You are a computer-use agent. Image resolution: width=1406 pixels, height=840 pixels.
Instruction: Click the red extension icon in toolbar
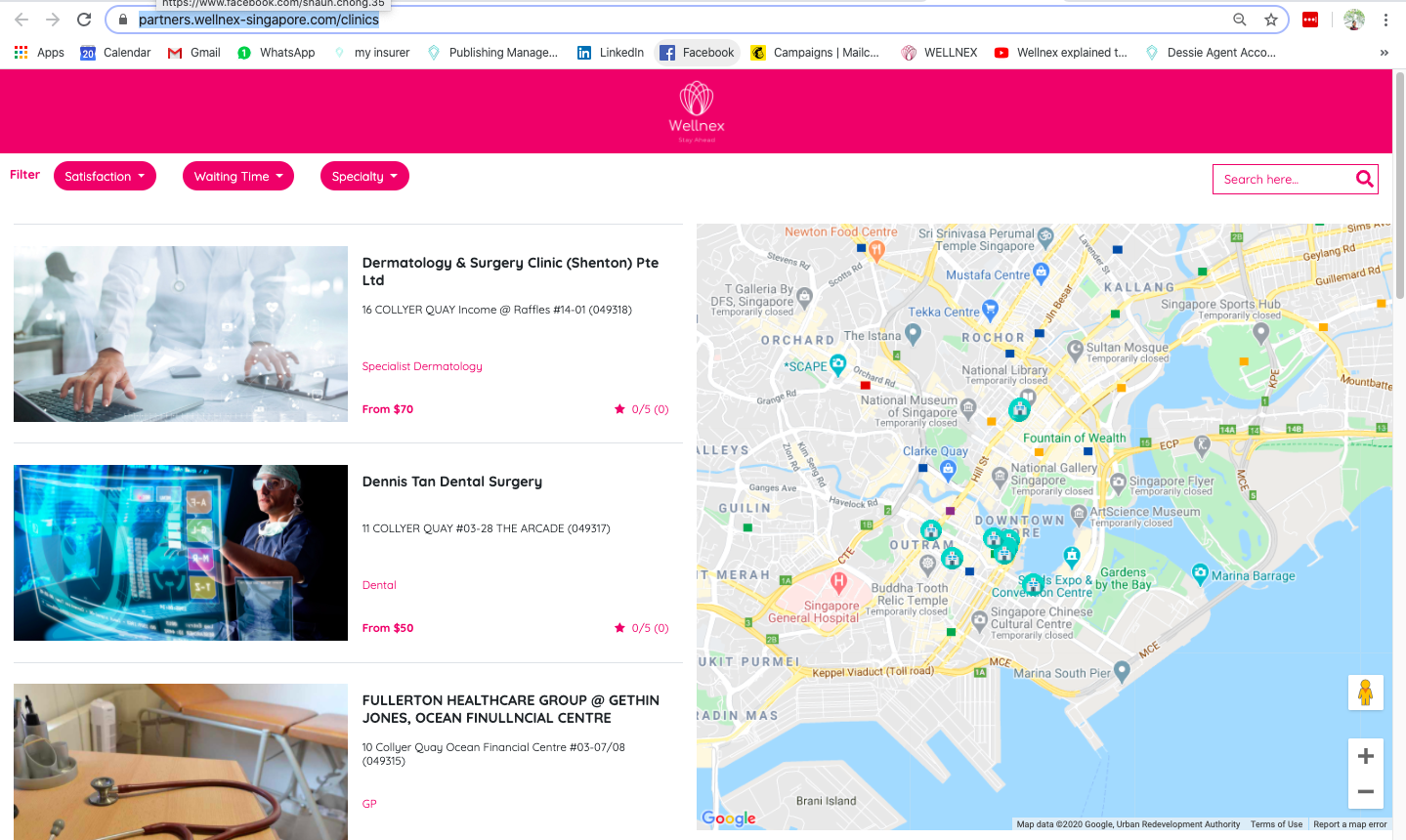click(1310, 20)
